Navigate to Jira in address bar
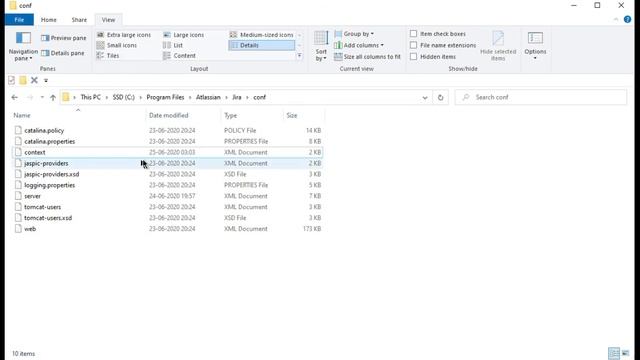The image size is (640, 360). pos(237,98)
